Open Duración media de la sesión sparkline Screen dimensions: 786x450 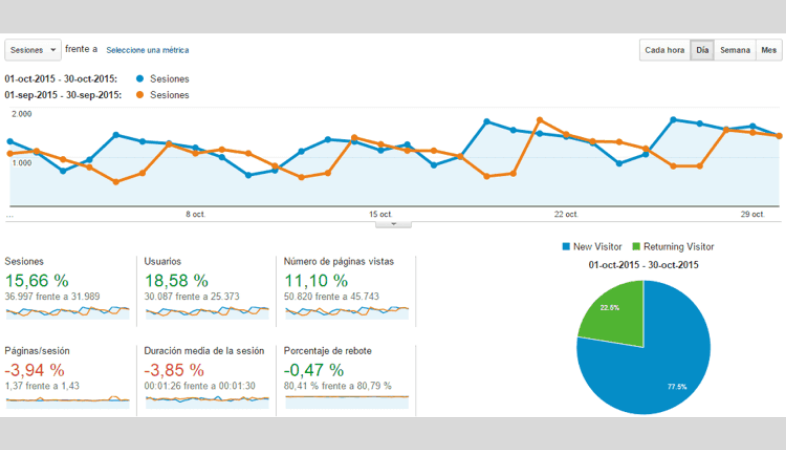tap(207, 401)
